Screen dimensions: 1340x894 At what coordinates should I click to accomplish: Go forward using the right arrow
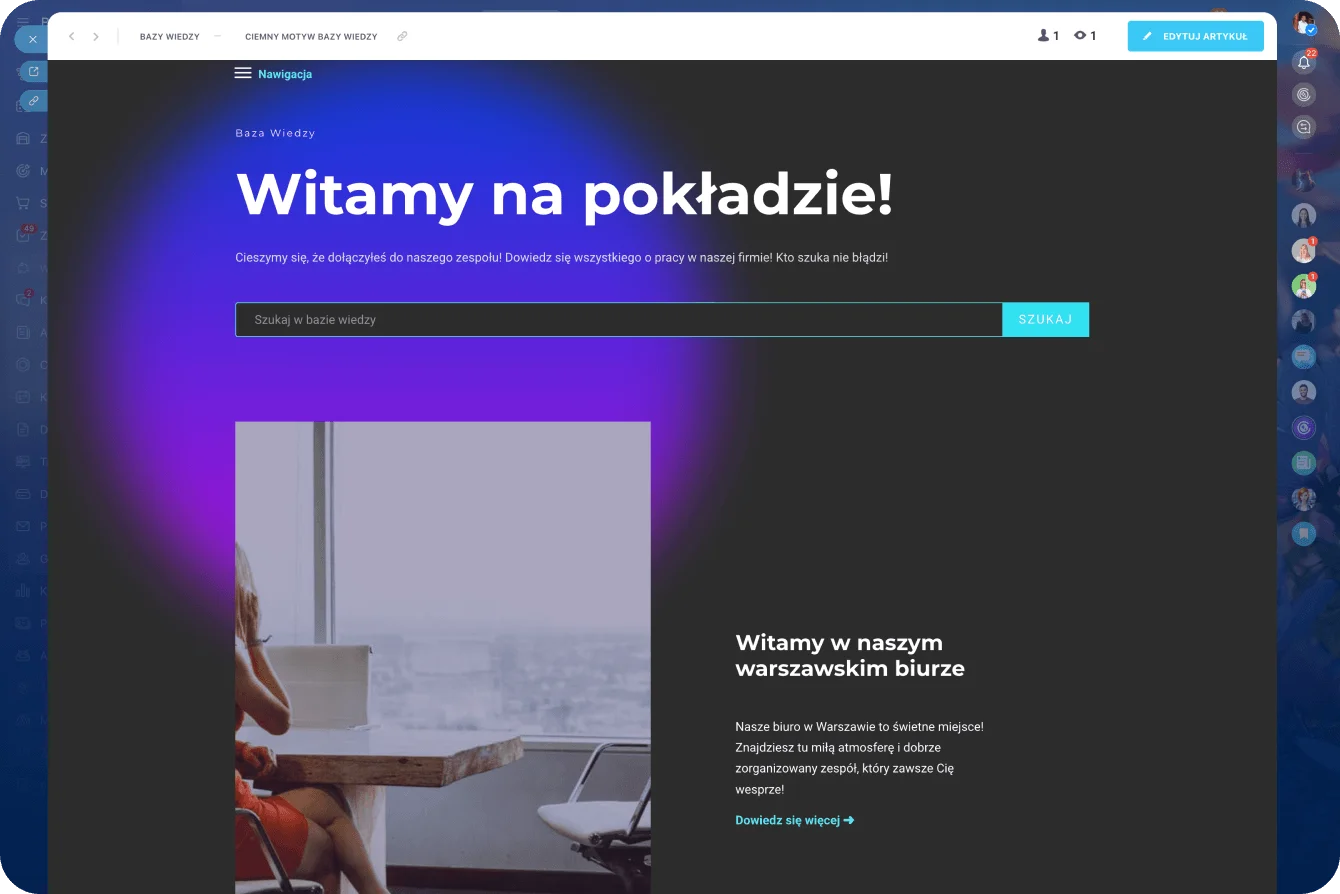(x=96, y=36)
